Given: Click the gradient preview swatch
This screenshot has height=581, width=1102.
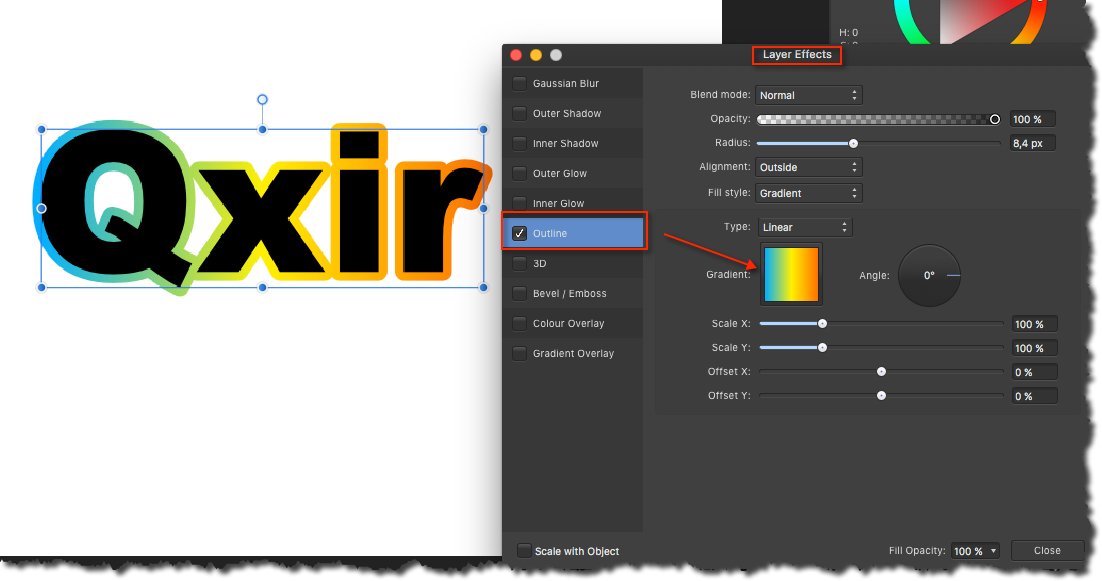Looking at the screenshot, I should coord(791,273).
